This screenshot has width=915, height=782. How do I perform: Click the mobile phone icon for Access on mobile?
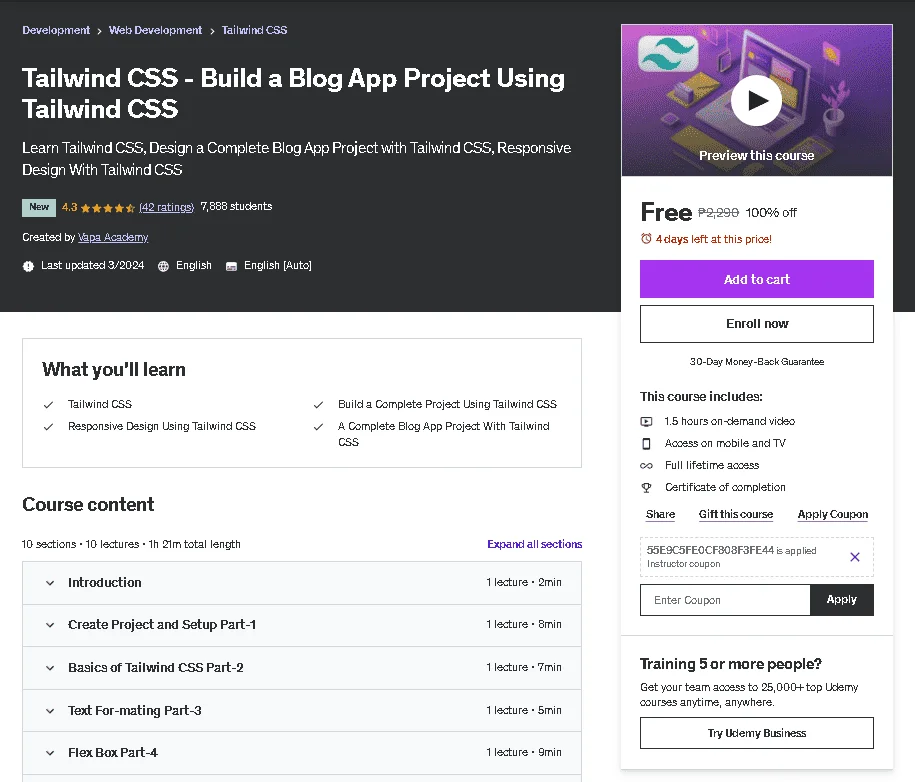pos(646,444)
